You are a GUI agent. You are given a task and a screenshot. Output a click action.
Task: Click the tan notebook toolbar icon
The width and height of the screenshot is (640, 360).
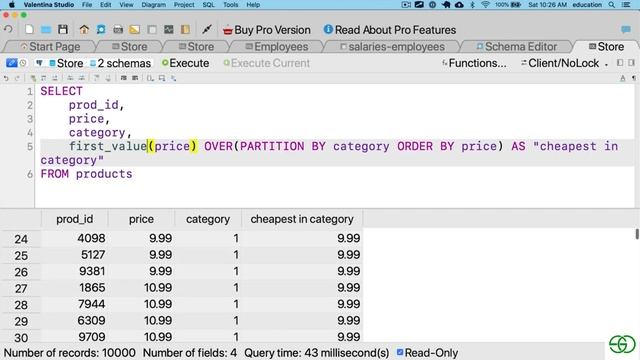tap(185, 29)
